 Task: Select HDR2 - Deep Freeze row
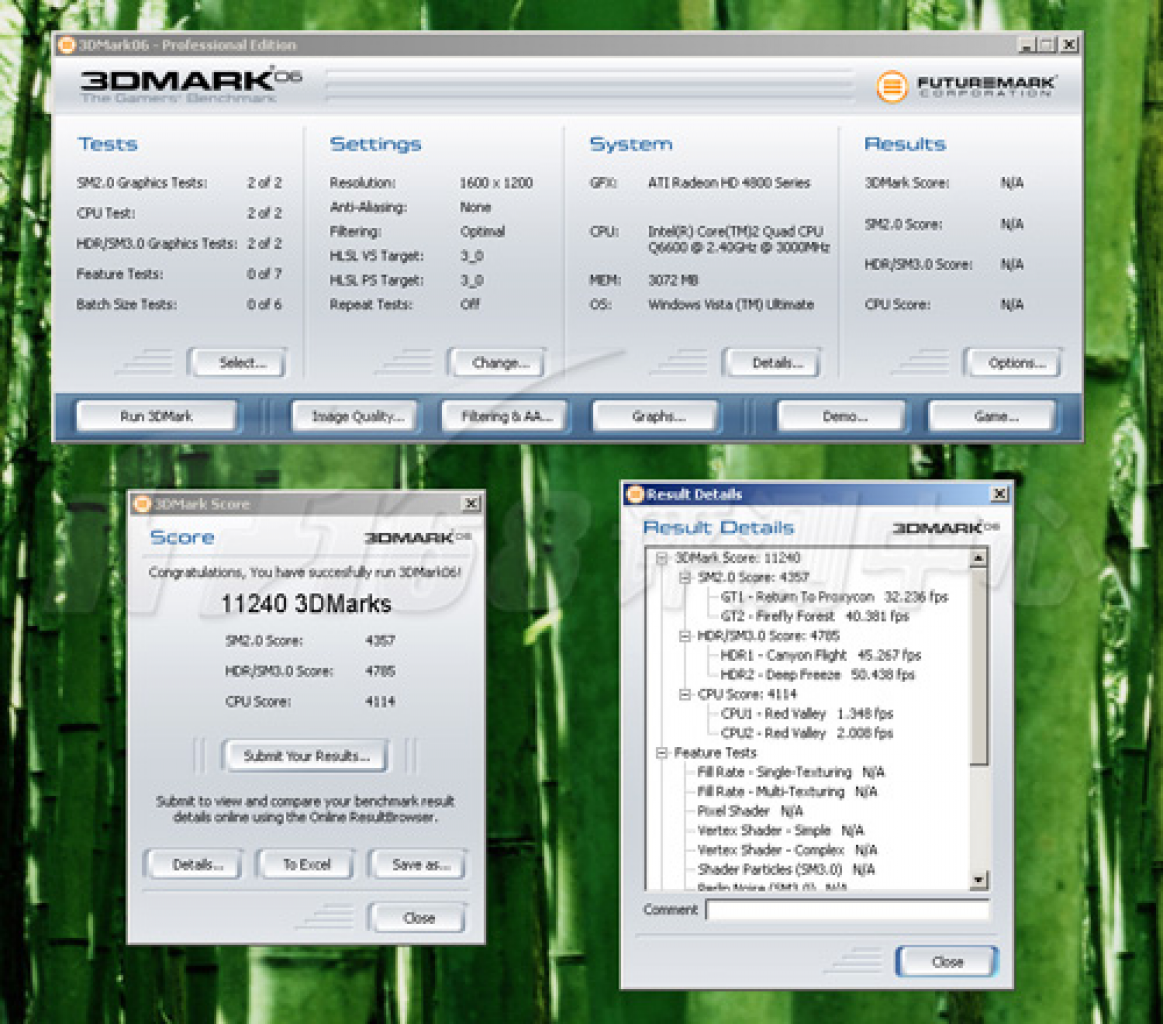click(817, 675)
